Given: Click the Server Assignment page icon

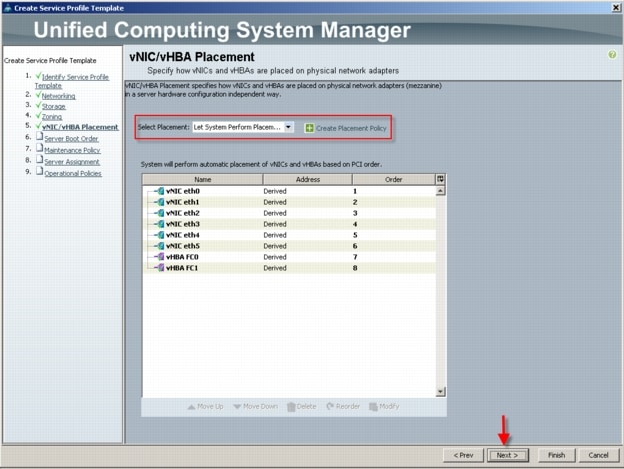Looking at the screenshot, I should click(39, 159).
